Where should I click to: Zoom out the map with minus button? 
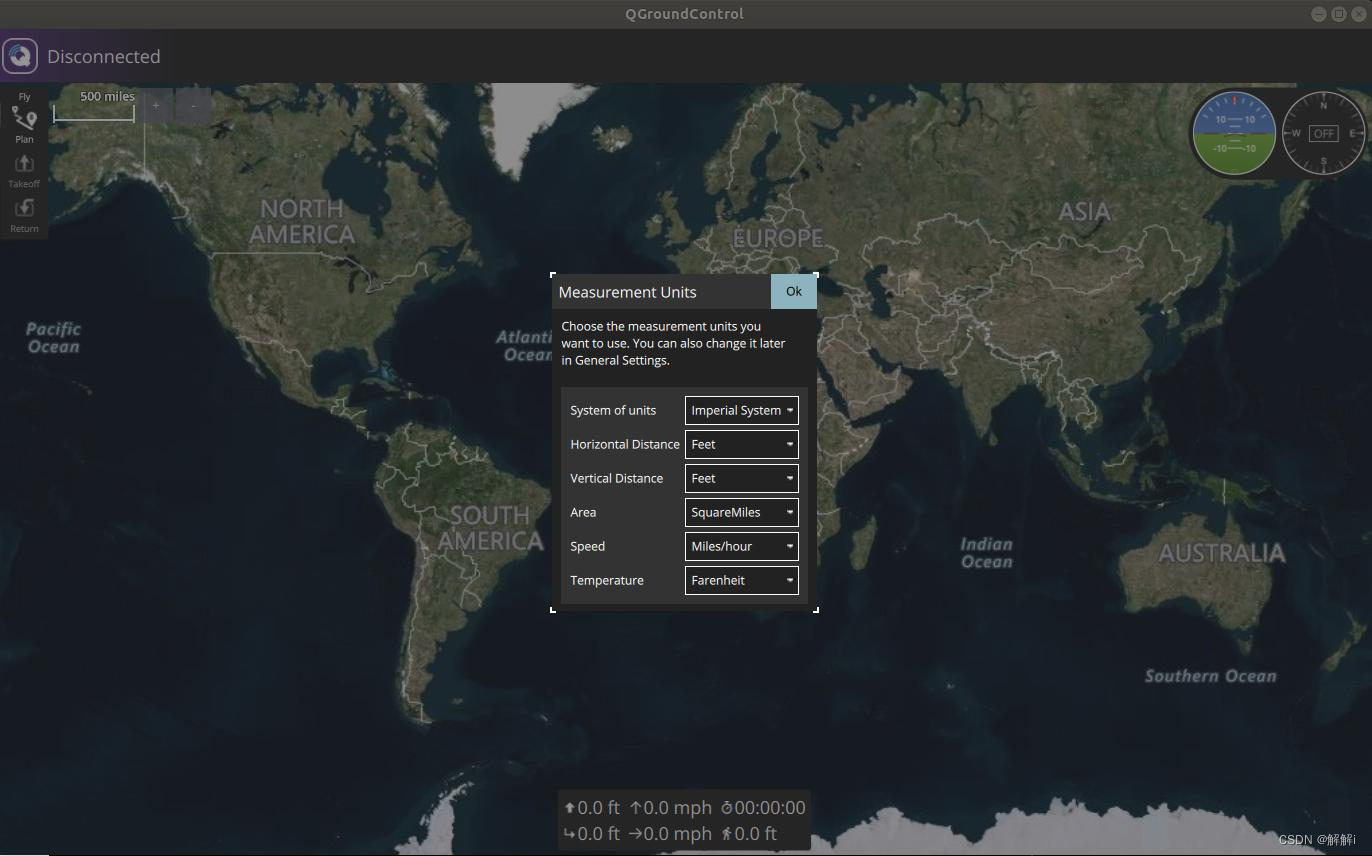193,105
